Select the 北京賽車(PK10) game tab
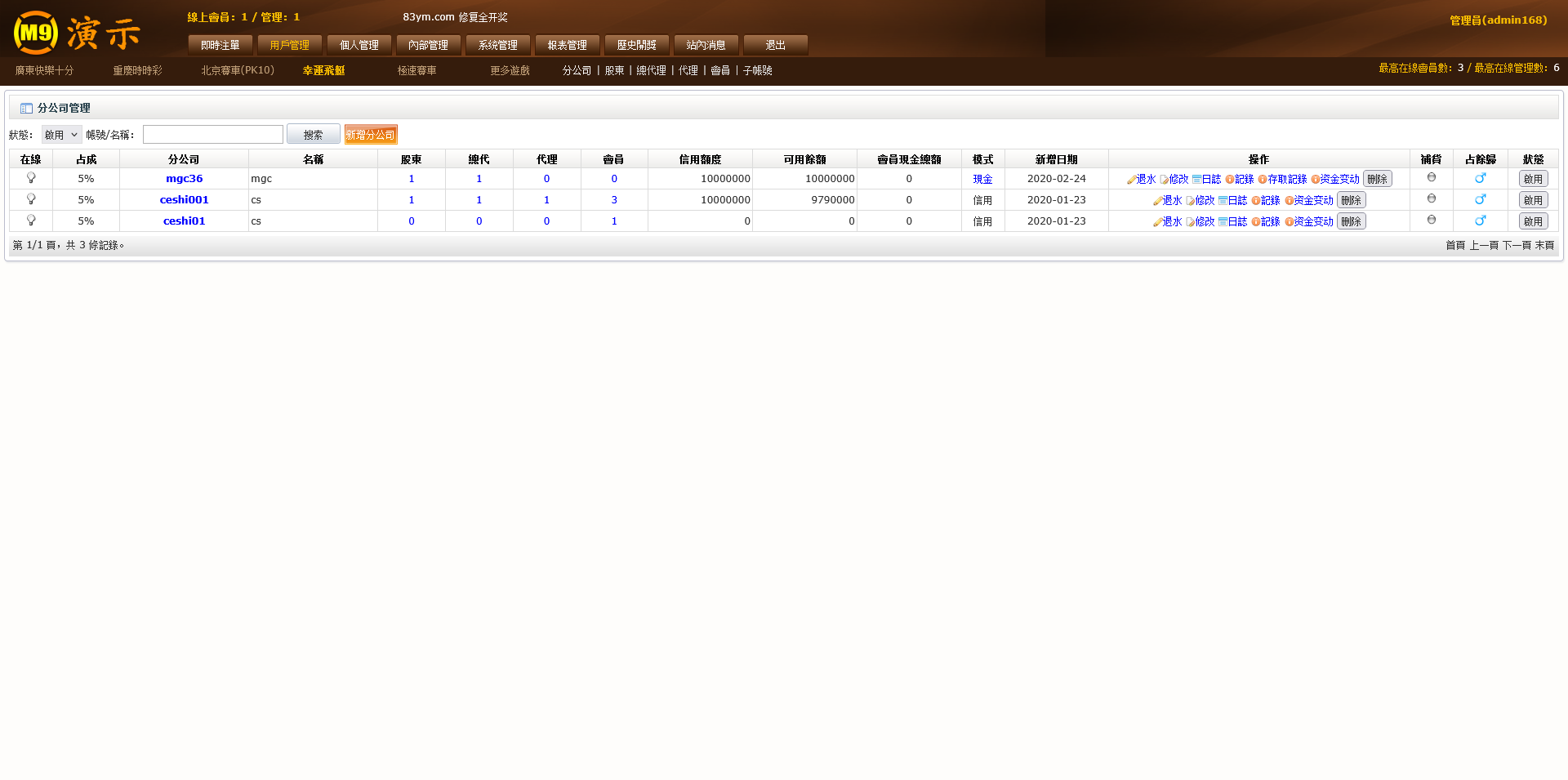The width and height of the screenshot is (1568, 780). pyautogui.click(x=238, y=71)
